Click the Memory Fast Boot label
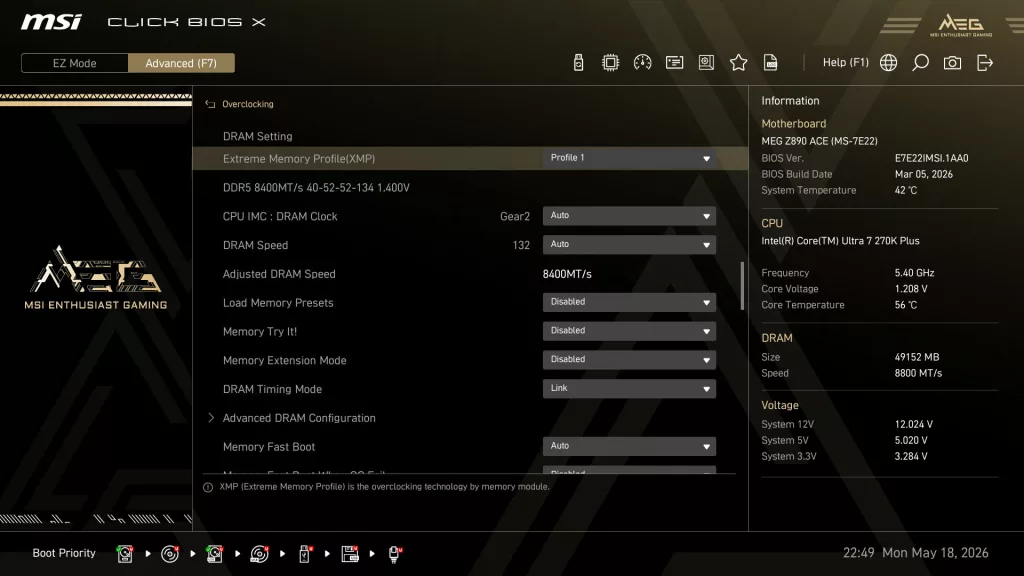1024x576 pixels. click(269, 447)
